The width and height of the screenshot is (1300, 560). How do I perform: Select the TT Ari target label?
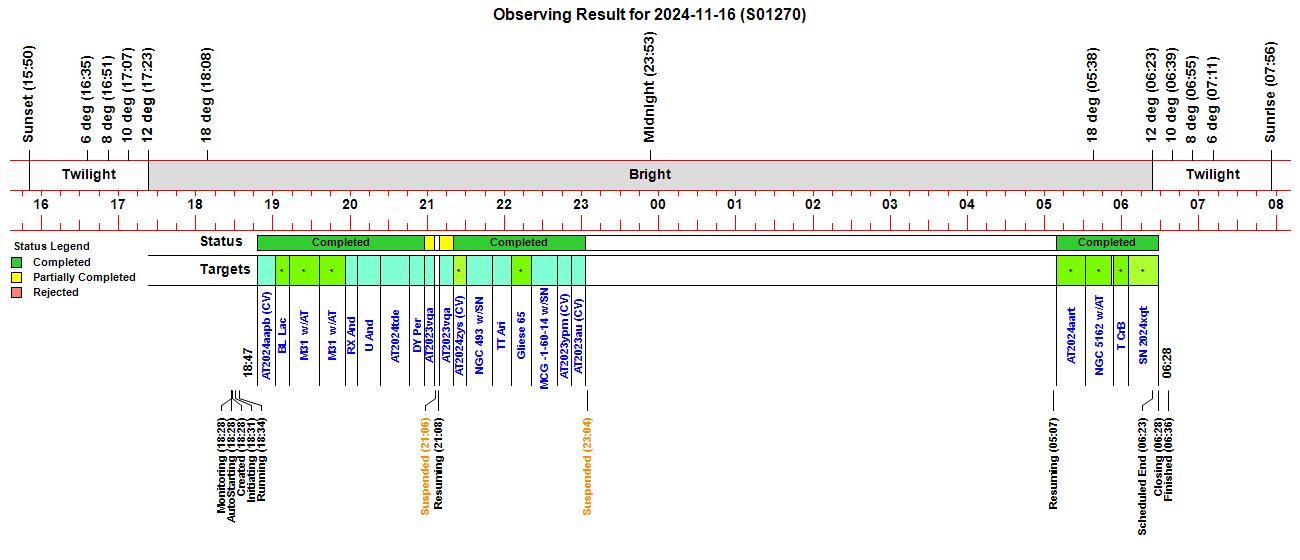click(502, 335)
